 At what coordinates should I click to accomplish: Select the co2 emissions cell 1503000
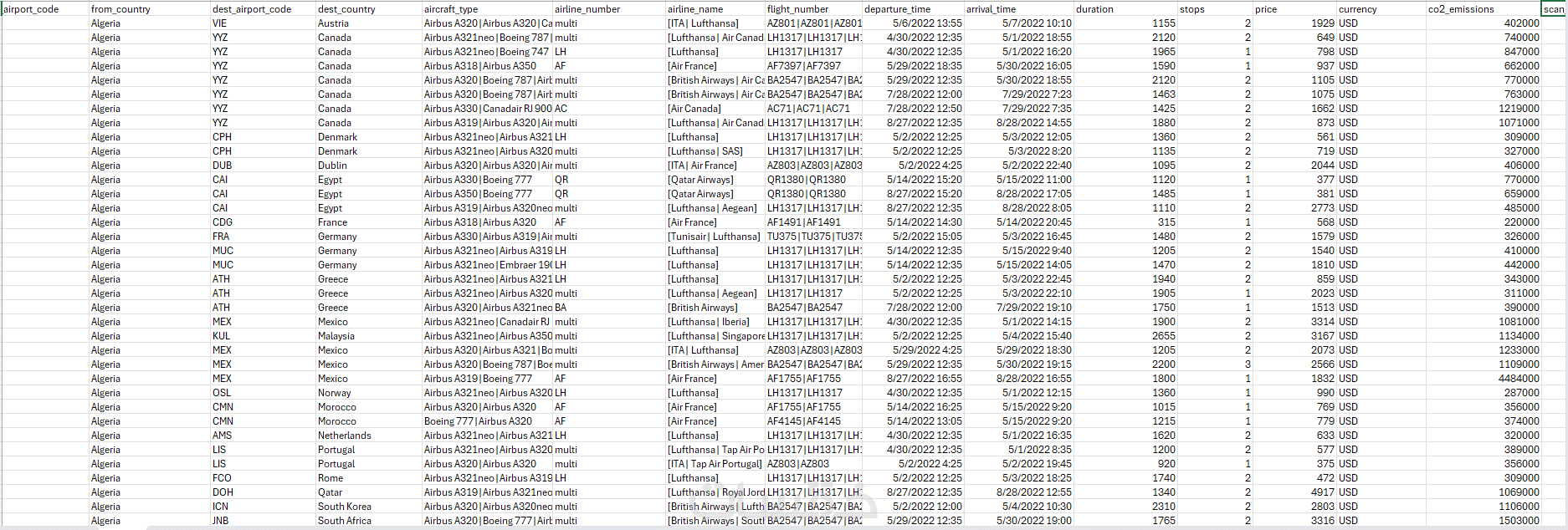coord(1483,521)
